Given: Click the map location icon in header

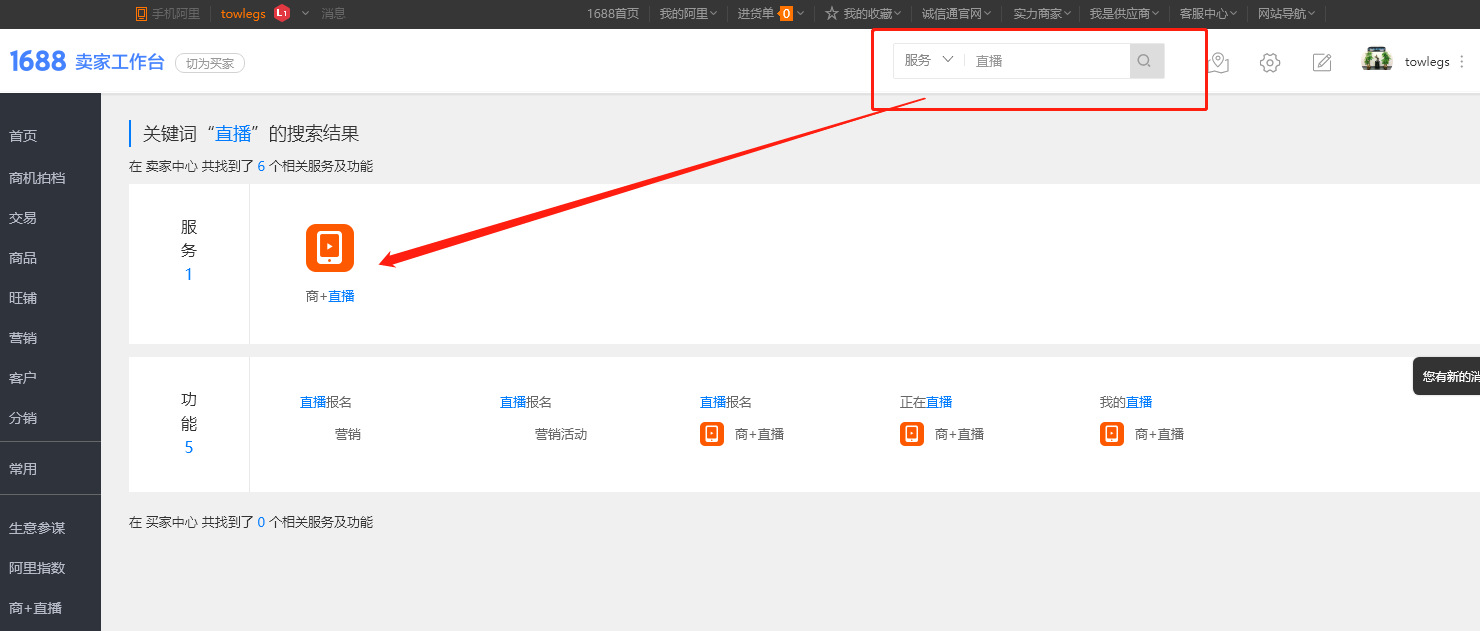Looking at the screenshot, I should [x=1217, y=63].
